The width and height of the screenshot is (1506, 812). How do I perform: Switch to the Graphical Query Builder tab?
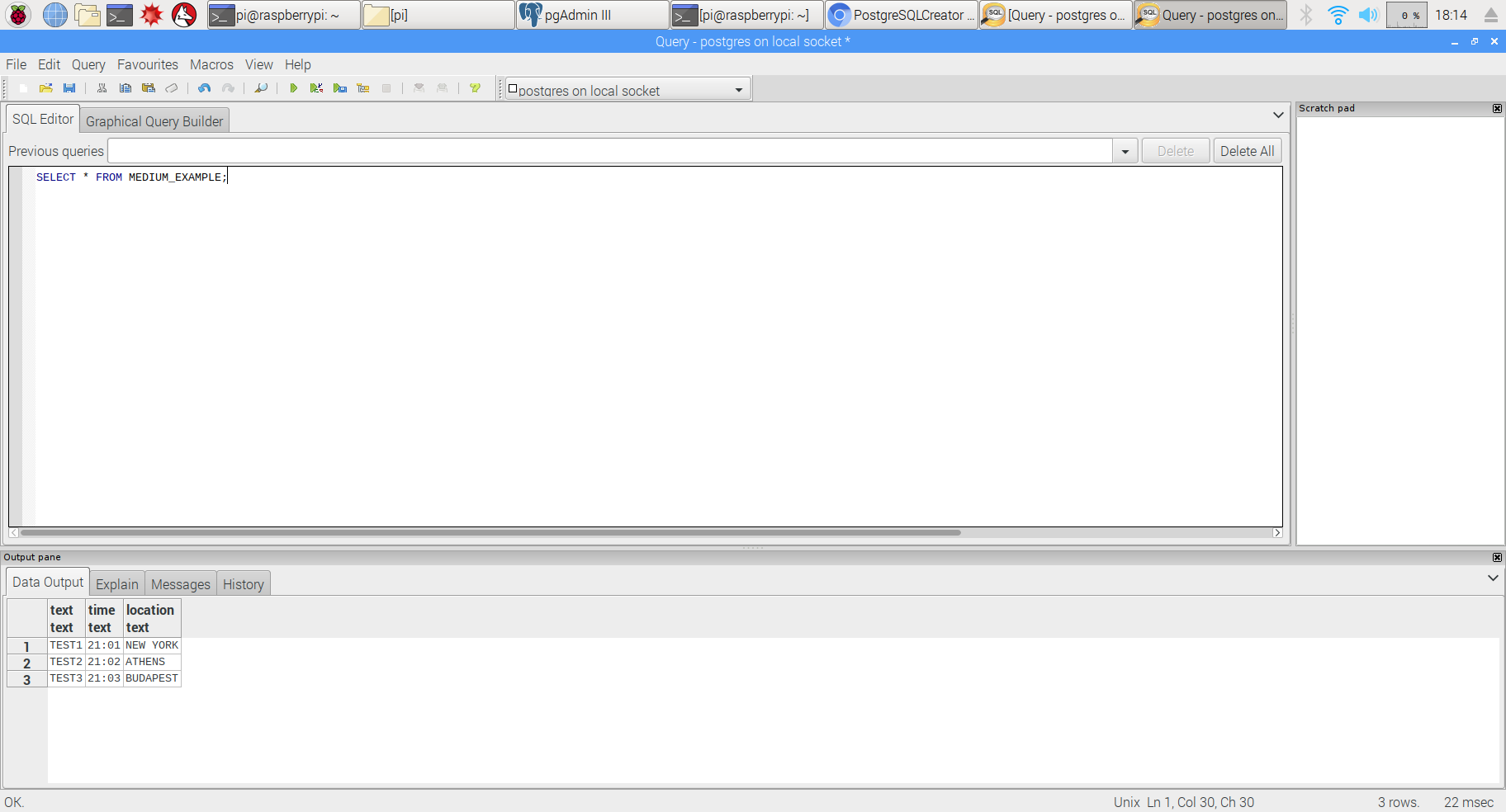pos(154,120)
